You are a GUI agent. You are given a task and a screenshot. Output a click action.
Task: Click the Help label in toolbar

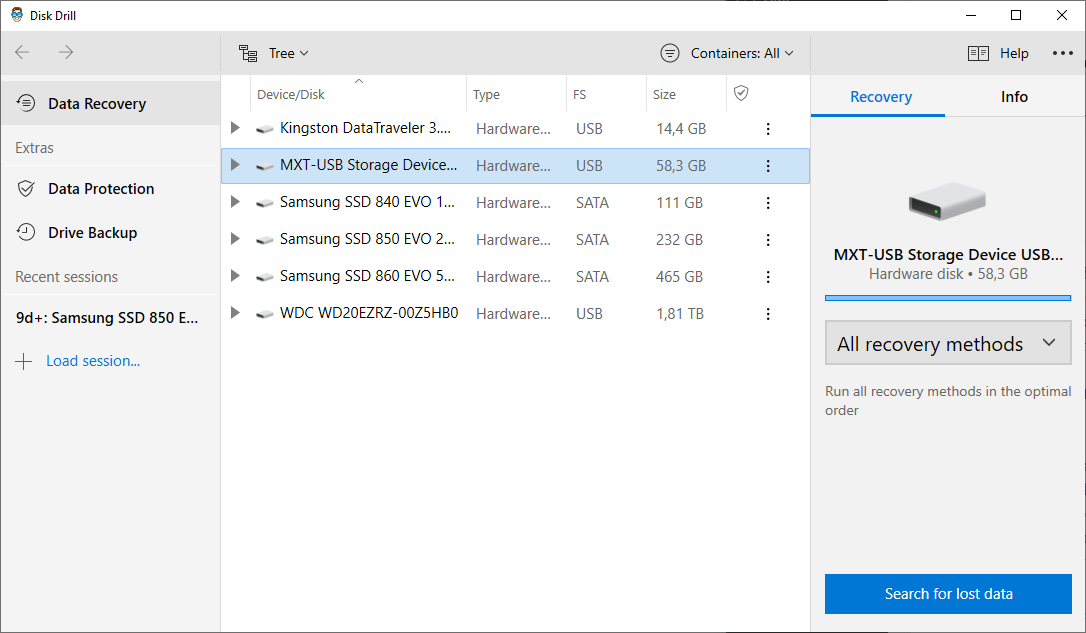coord(1014,53)
